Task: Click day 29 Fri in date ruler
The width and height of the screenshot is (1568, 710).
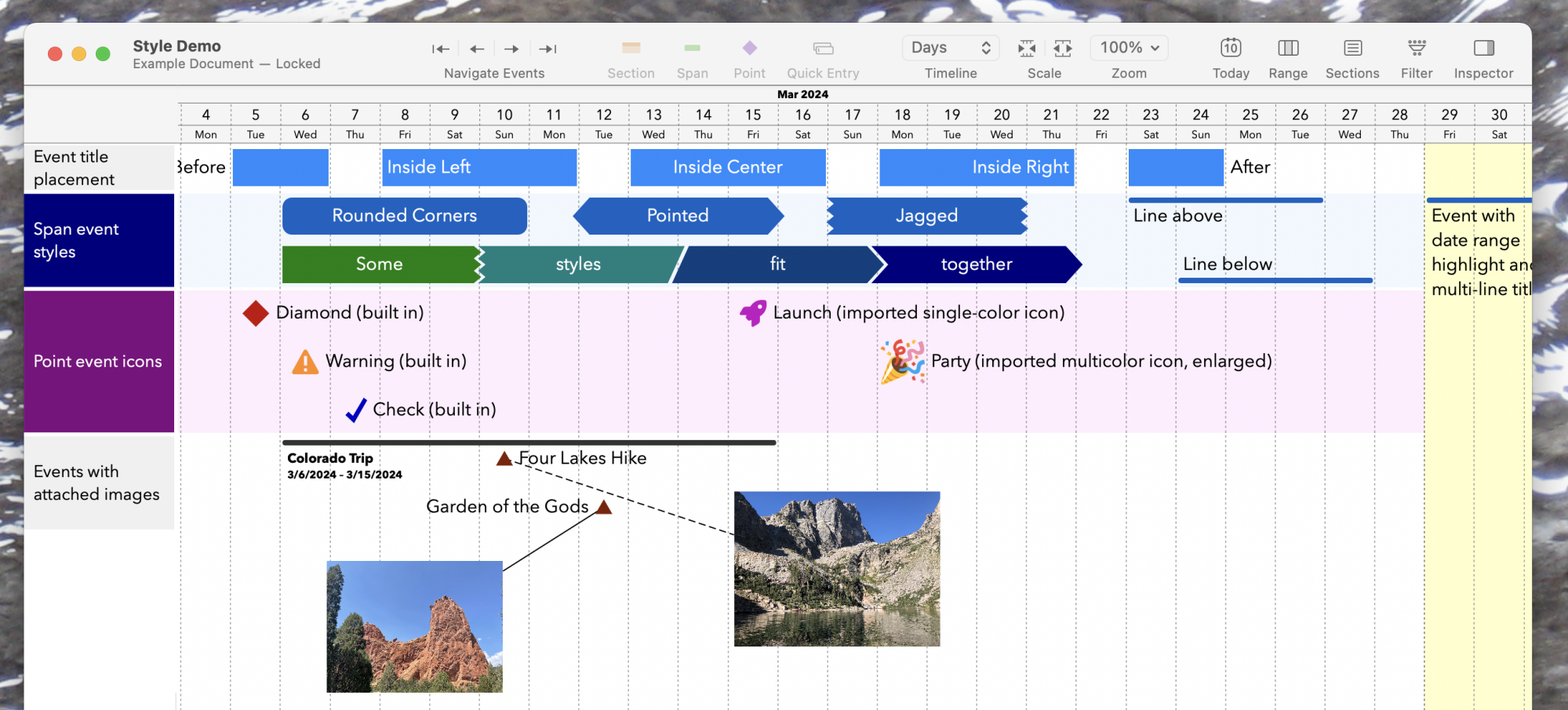Action: 1450,123
